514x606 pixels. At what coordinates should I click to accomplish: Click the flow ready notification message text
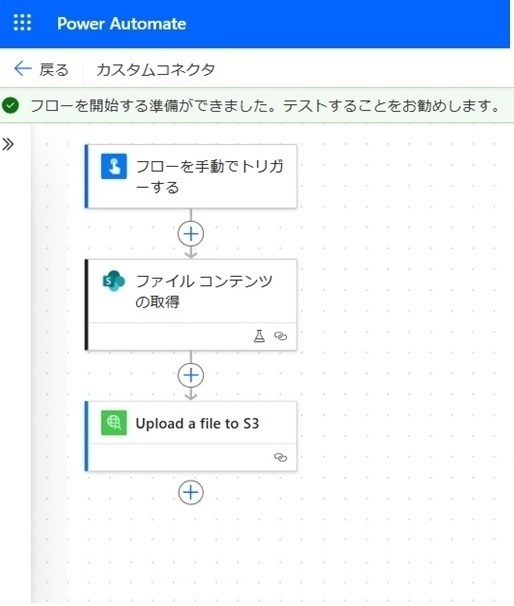click(265, 105)
